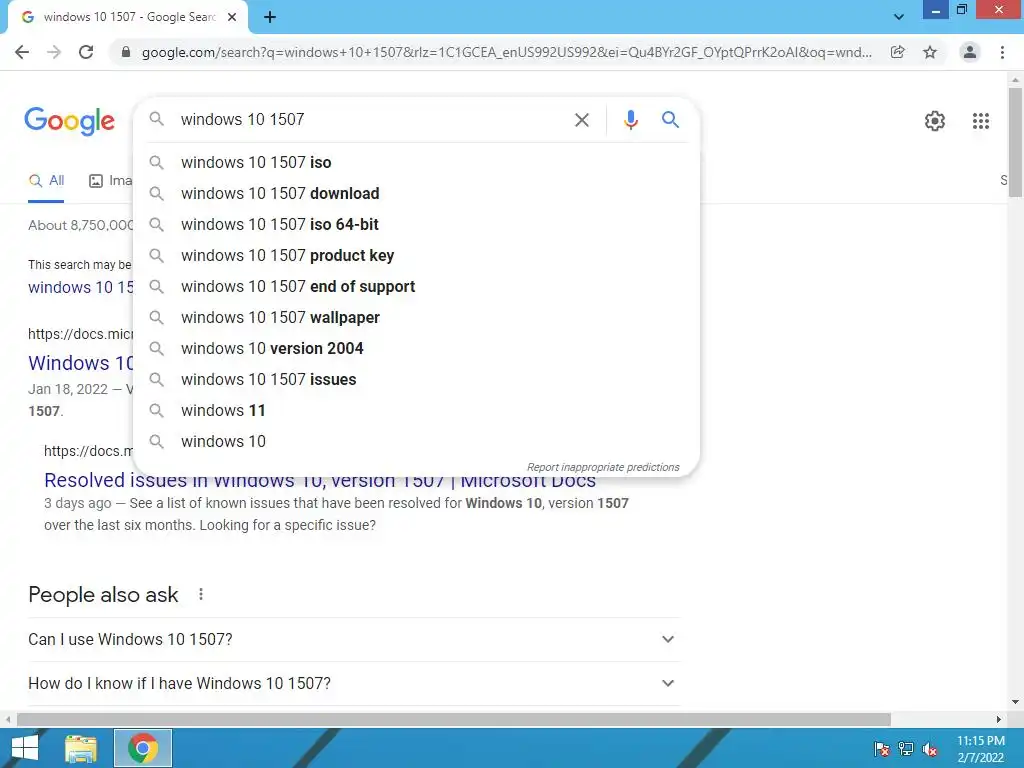Viewport: 1024px width, 768px height.
Task: Open a new tab with the plus icon
Action: click(270, 18)
